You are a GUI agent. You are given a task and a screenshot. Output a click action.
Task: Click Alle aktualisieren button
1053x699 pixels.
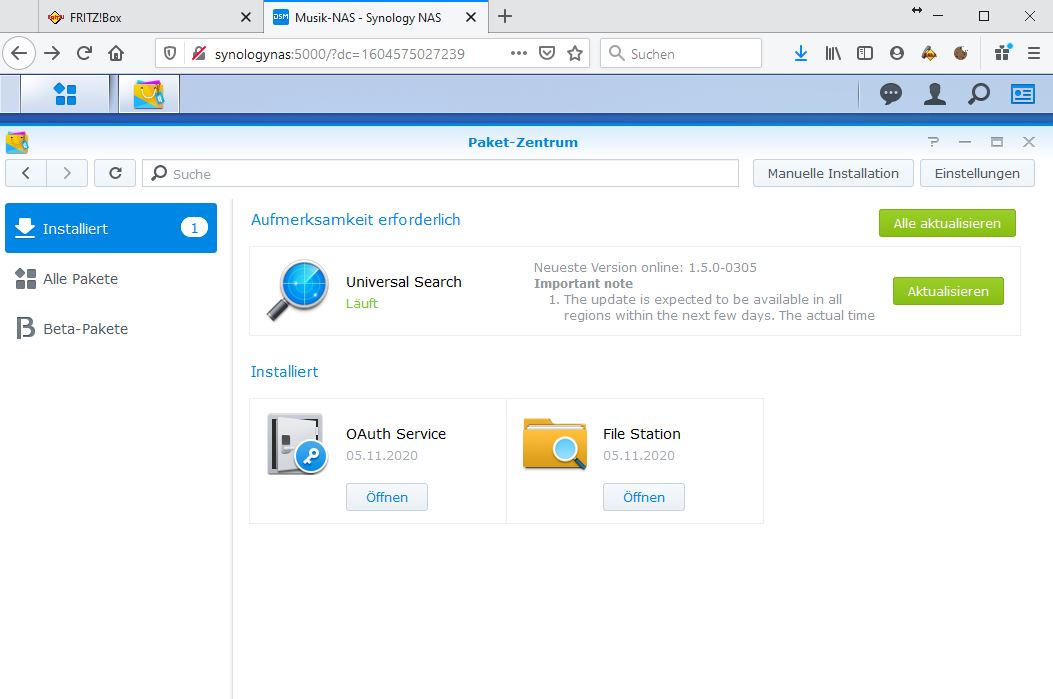coord(947,223)
